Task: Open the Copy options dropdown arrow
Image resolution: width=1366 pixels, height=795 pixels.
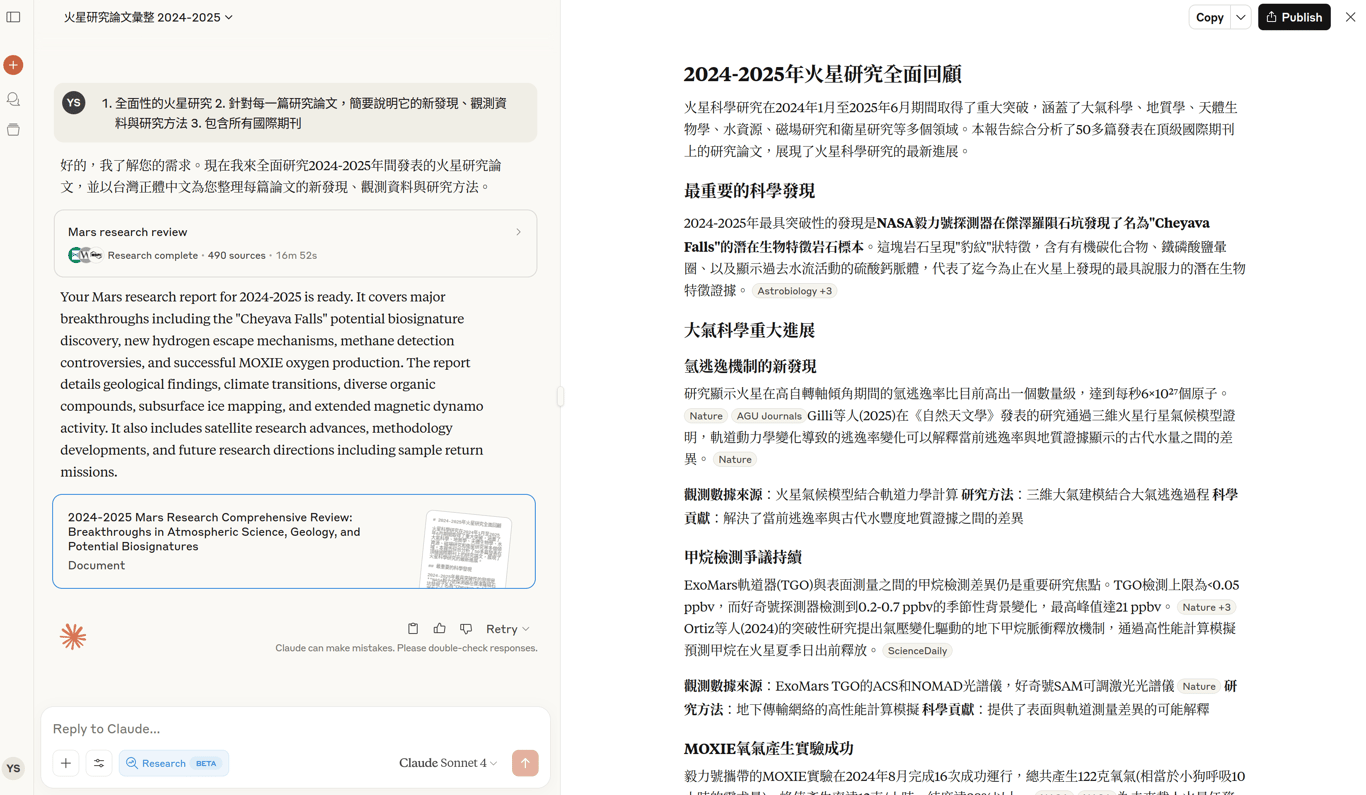Action: tap(1241, 17)
